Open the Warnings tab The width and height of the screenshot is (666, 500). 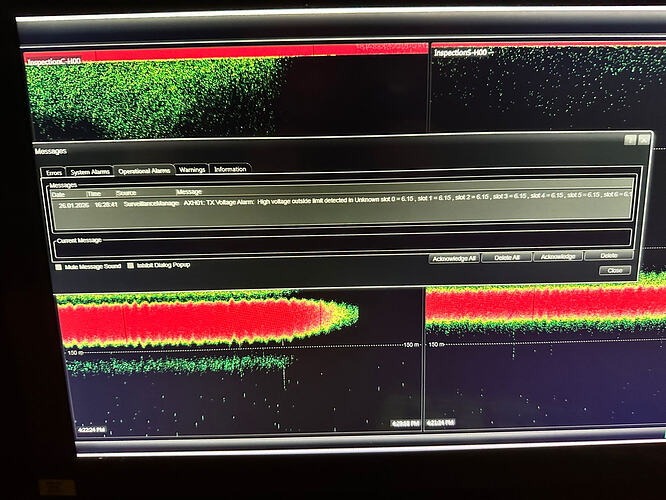pyautogui.click(x=192, y=171)
